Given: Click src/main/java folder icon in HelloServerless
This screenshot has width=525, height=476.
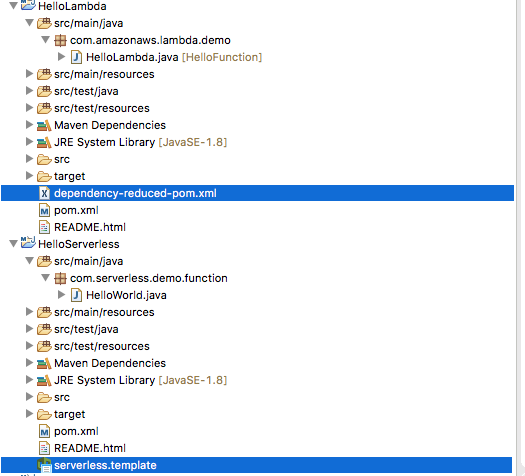Looking at the screenshot, I should tap(44, 261).
